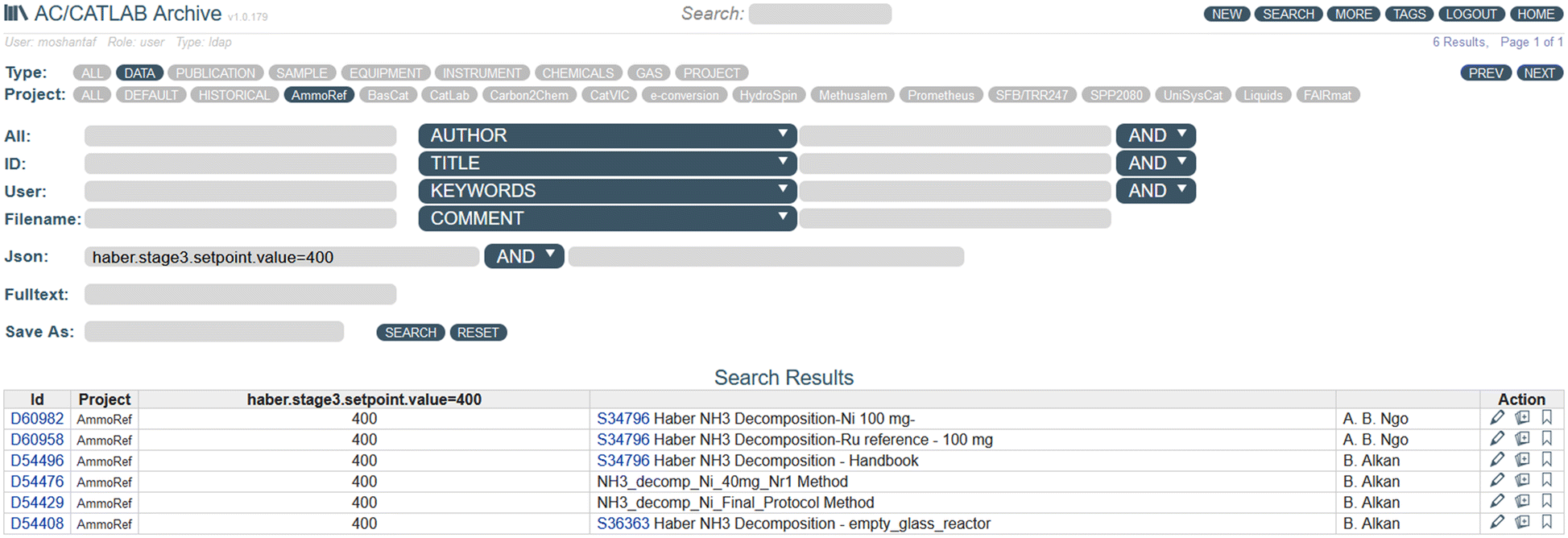This screenshot has width=1568, height=538.
Task: Toggle the PROJECT type filter
Action: 712,73
